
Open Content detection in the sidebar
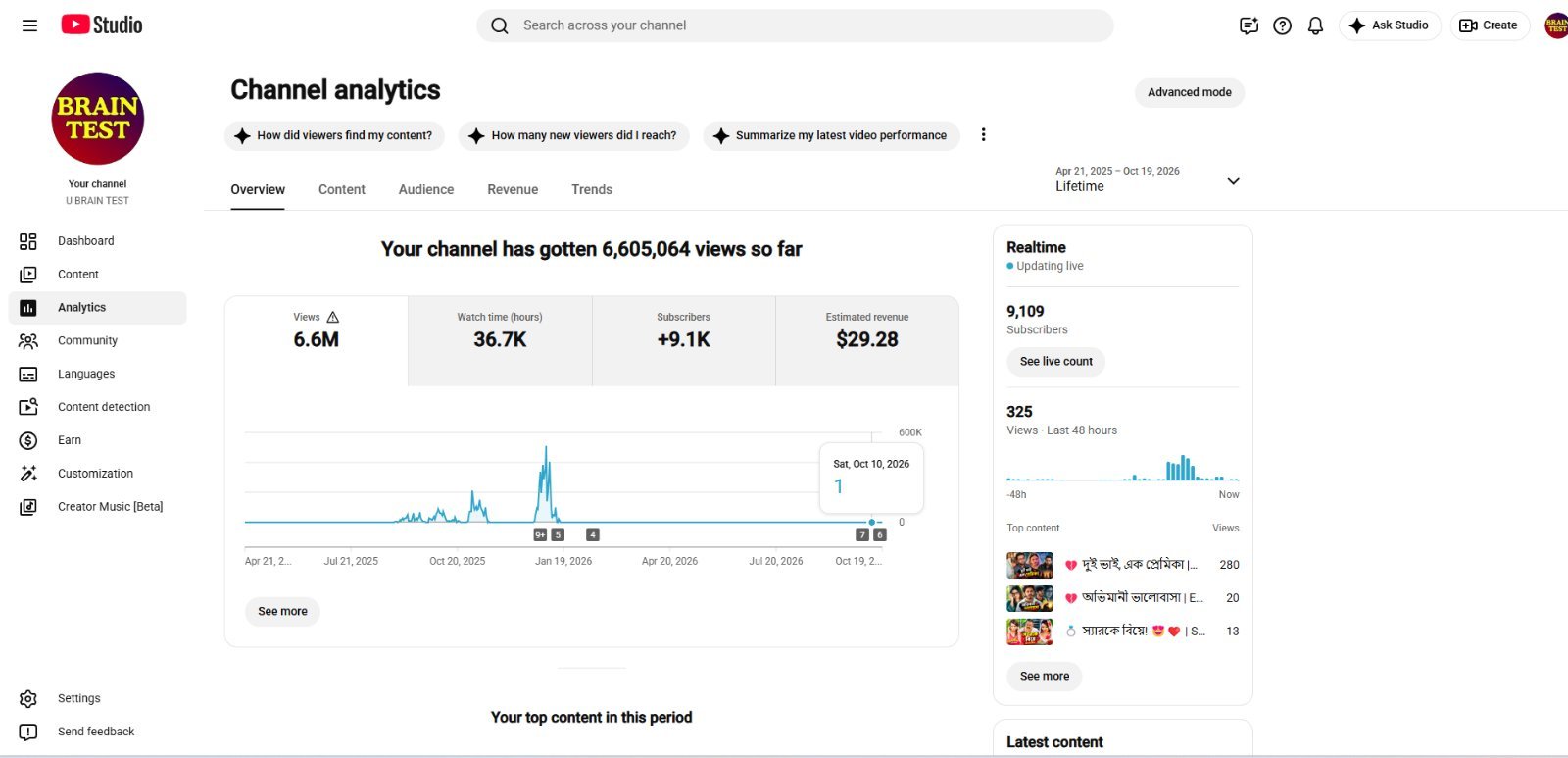tap(97, 407)
